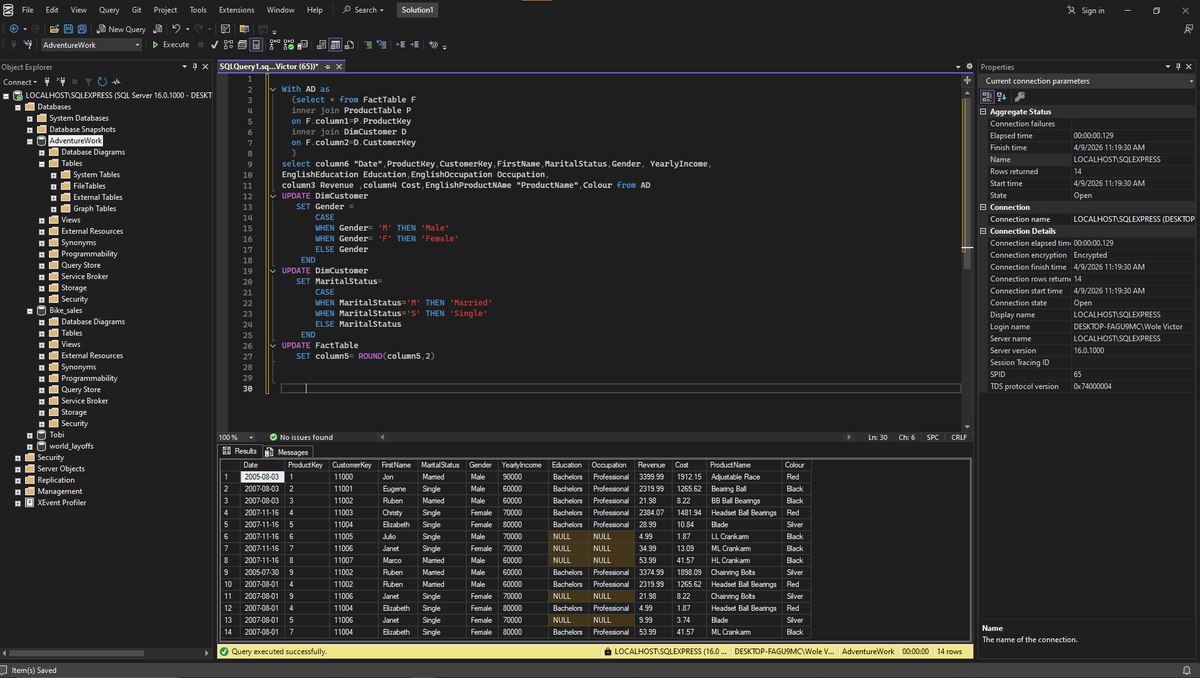Close the SQLQuery1.sql tab

[x=339, y=67]
